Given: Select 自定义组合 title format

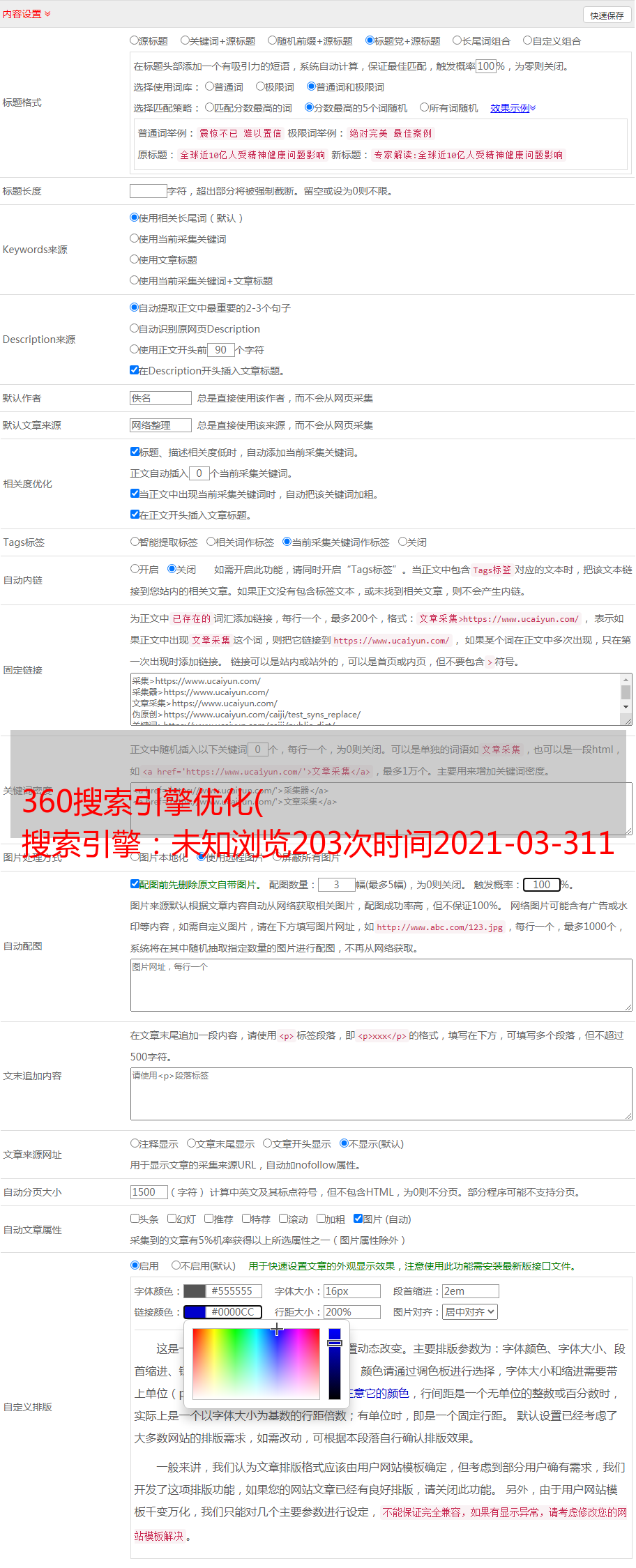Looking at the screenshot, I should click(528, 40).
